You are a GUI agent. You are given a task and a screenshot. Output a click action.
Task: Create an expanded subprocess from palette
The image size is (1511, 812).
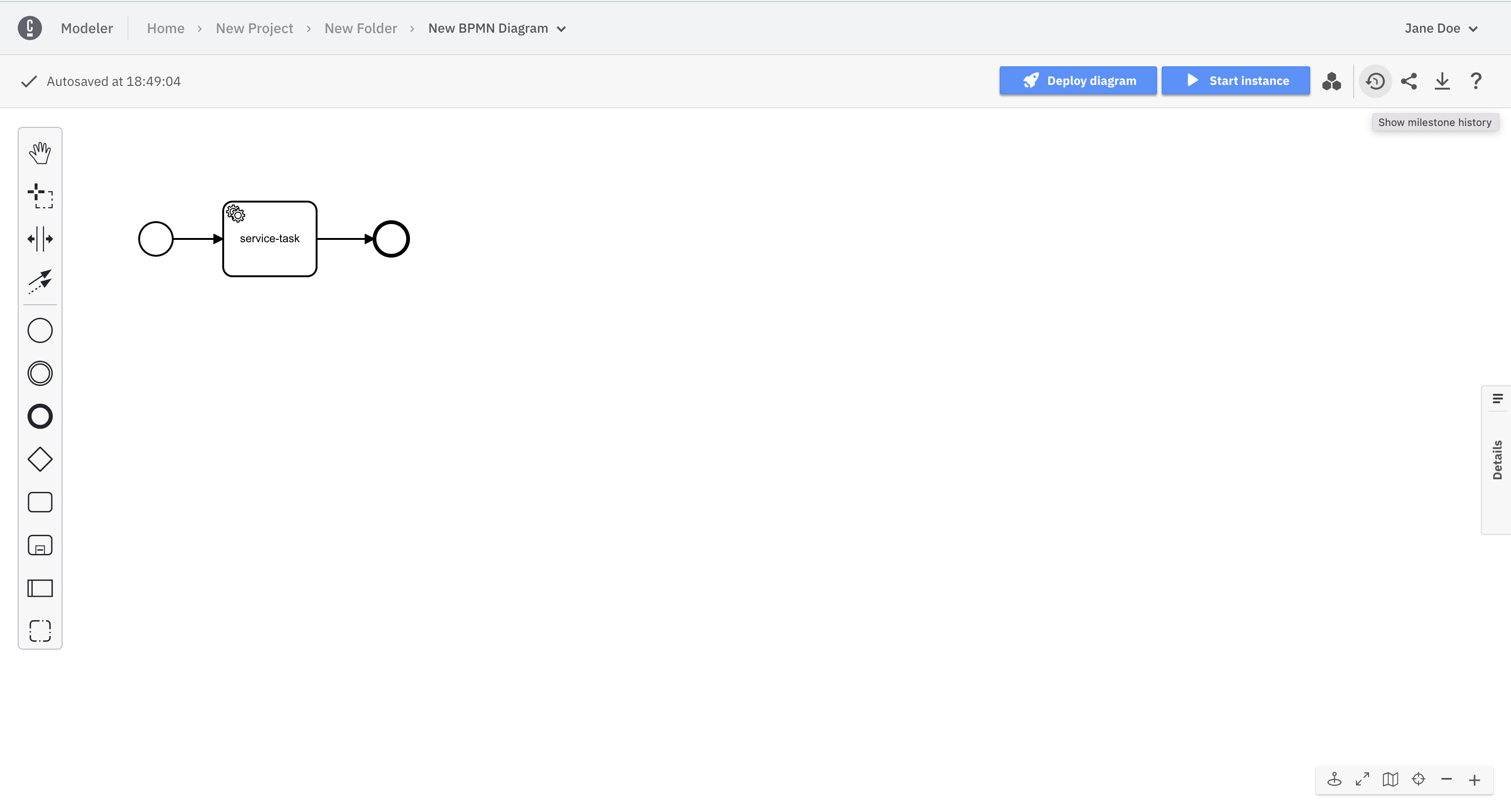click(40, 545)
